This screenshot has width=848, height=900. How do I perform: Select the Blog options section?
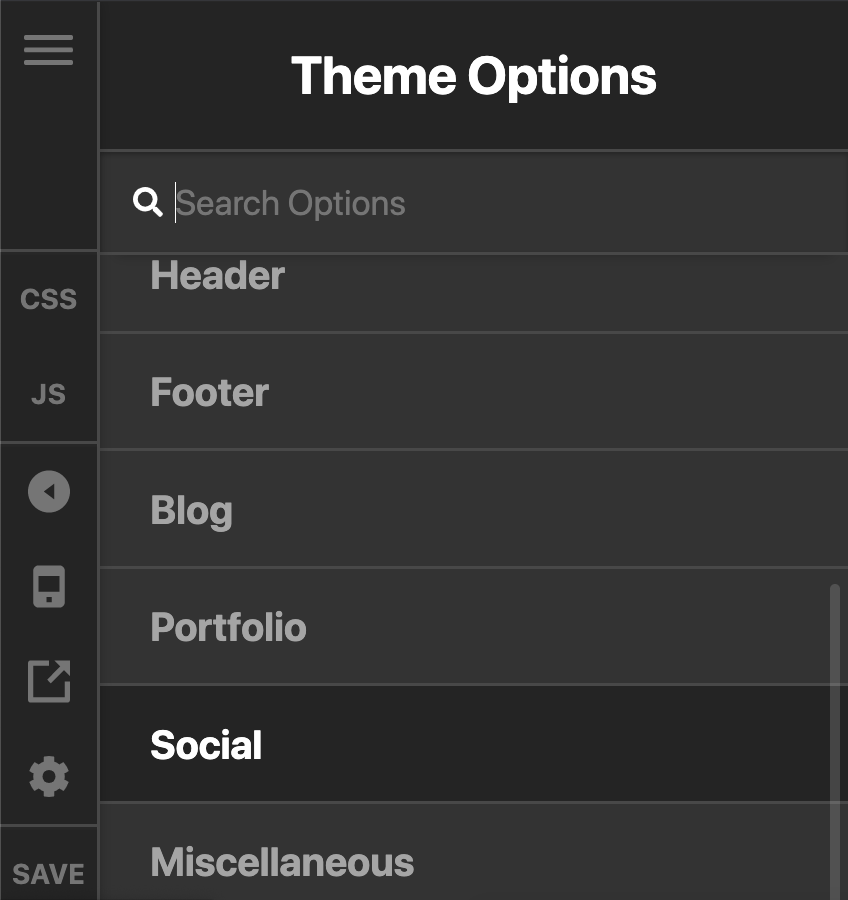tap(474, 510)
